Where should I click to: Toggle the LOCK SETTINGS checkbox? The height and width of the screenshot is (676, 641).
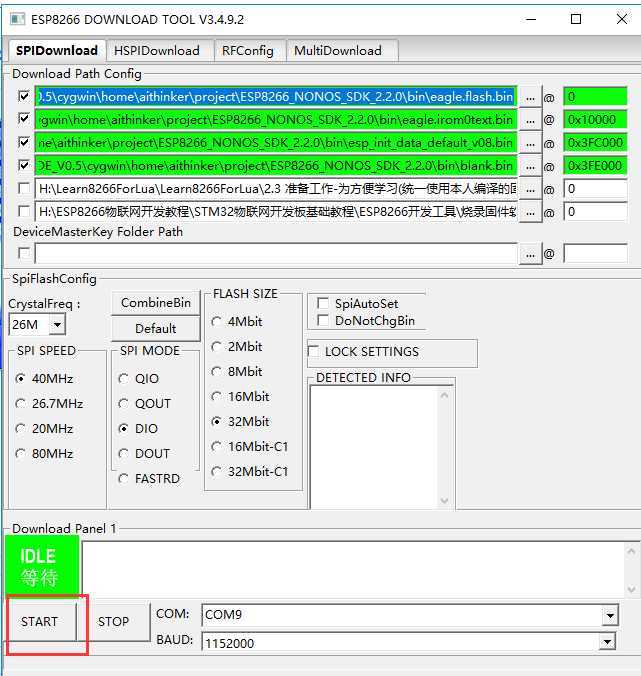(313, 351)
